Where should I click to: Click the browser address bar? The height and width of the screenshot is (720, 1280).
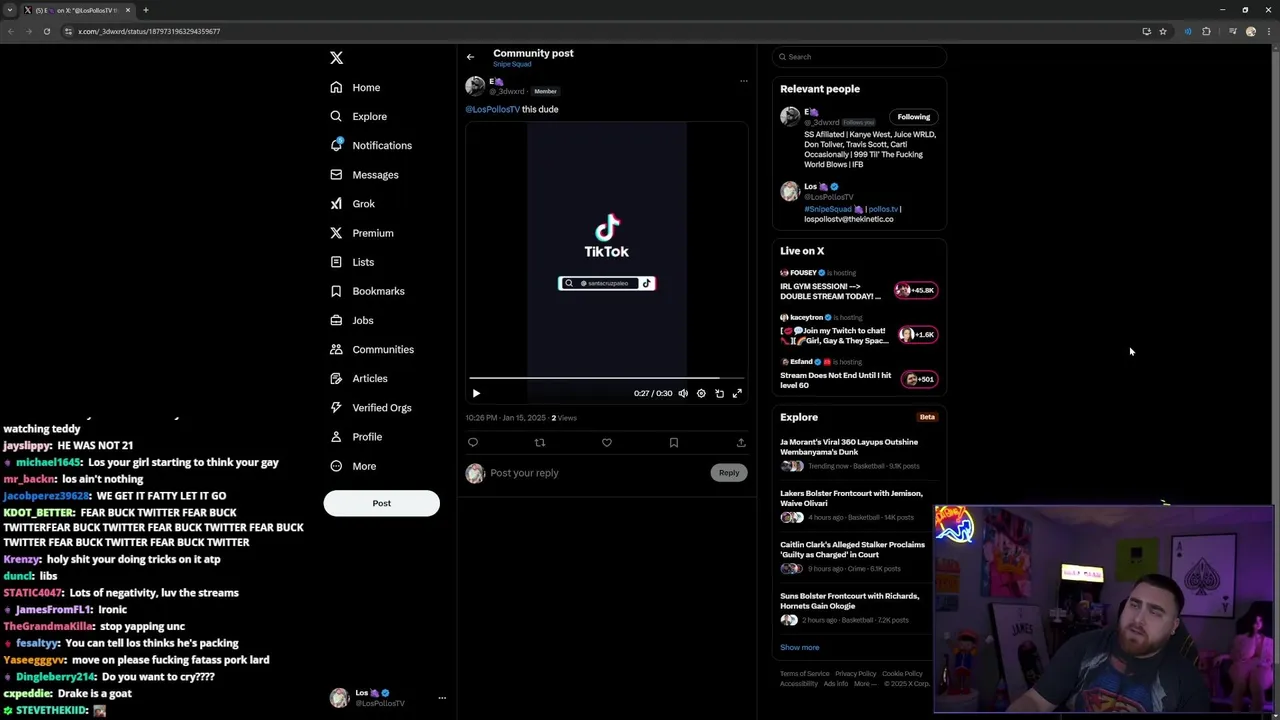pos(600,31)
